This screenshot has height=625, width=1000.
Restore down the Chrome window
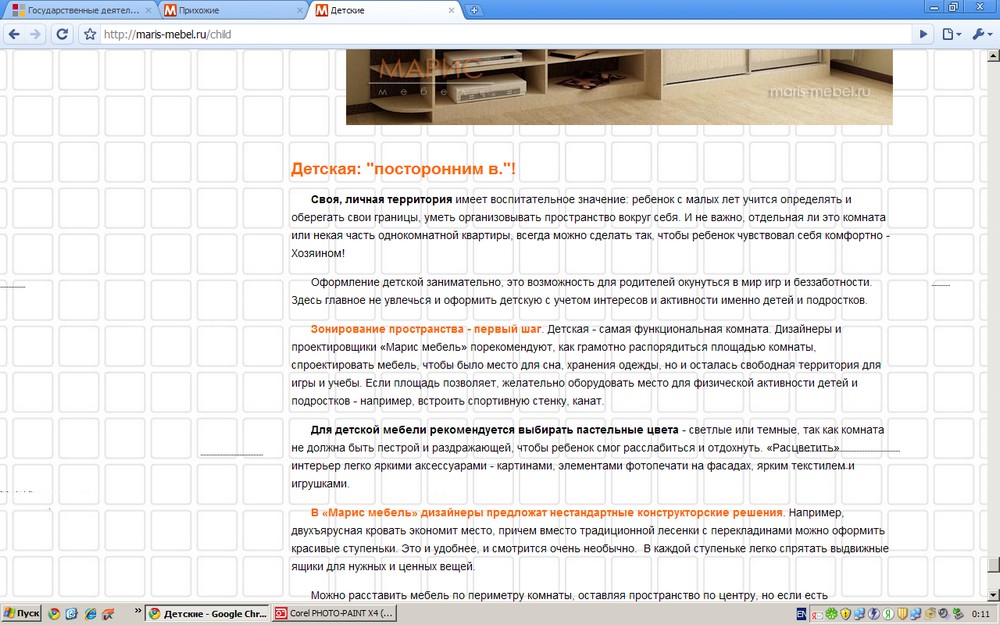tap(953, 7)
